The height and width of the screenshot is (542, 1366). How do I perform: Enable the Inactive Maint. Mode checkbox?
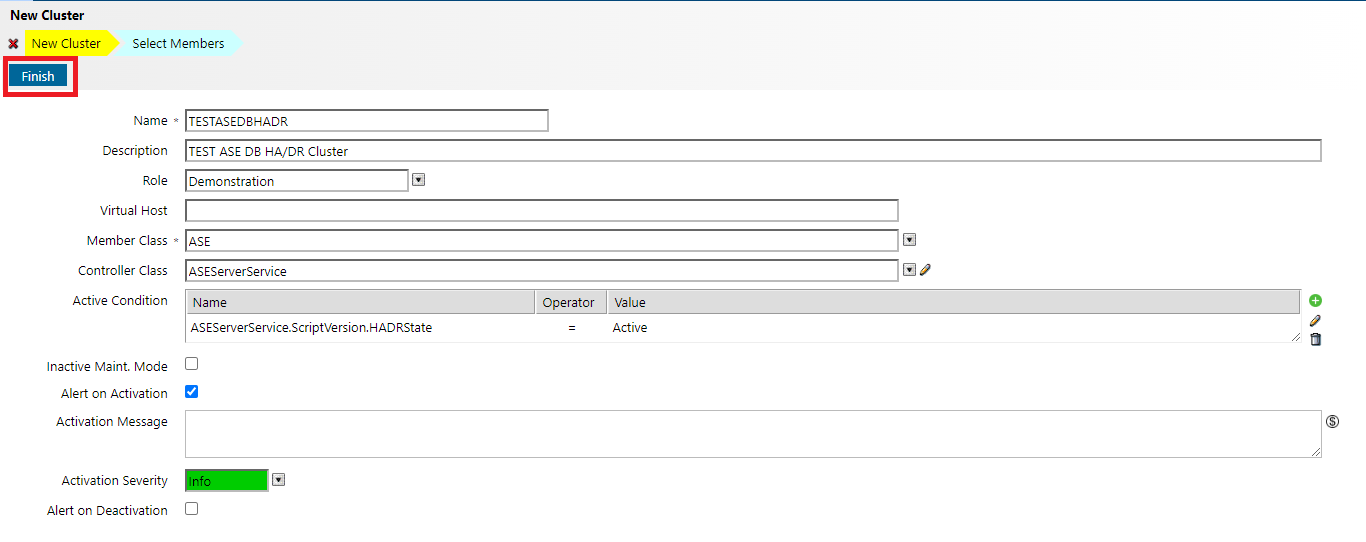[192, 364]
